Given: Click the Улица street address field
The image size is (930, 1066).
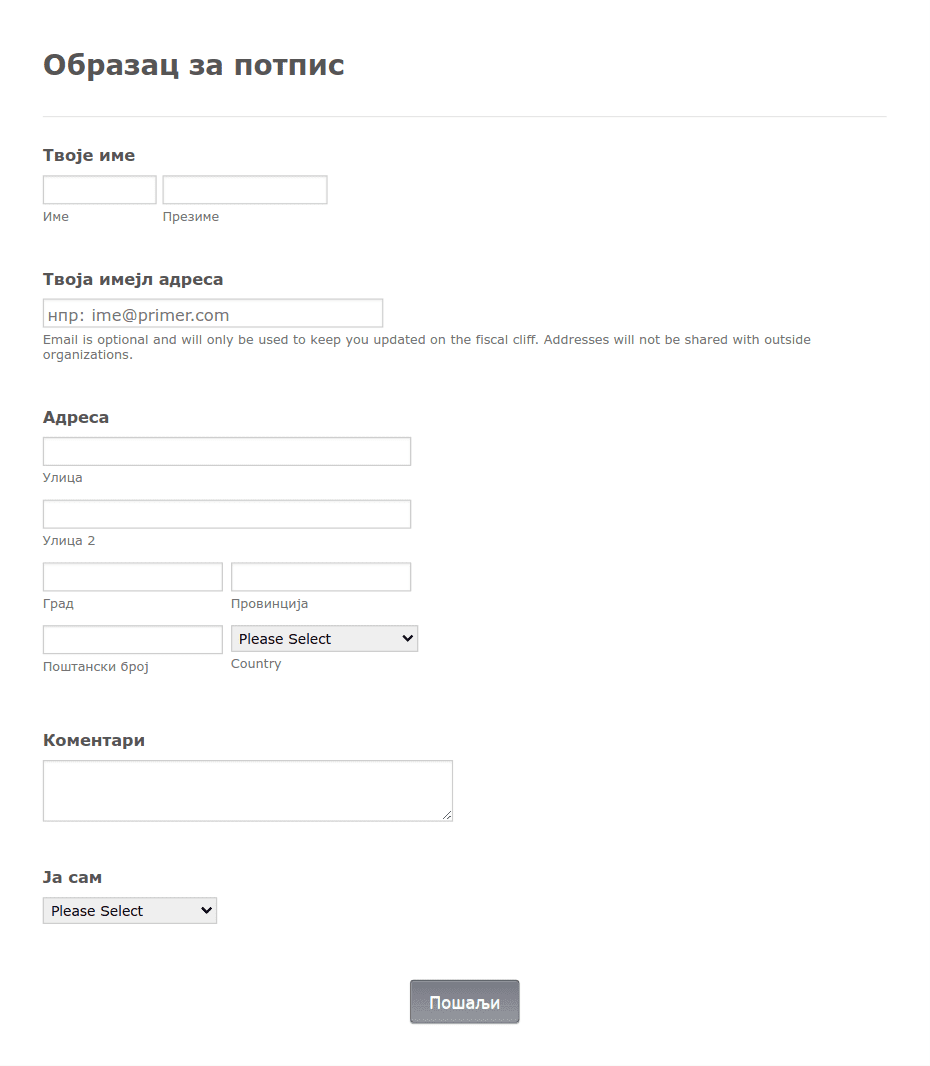Looking at the screenshot, I should click(x=227, y=451).
